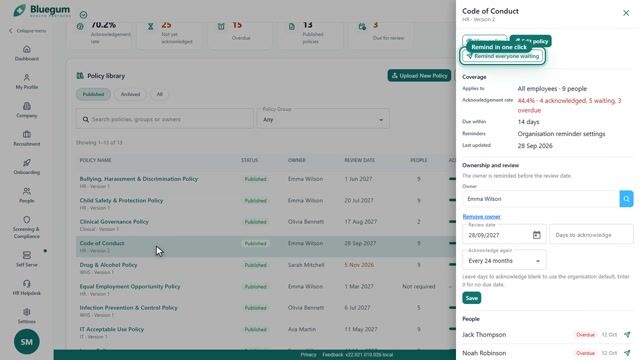Open Infection Prevention & Control Policy

129,308
